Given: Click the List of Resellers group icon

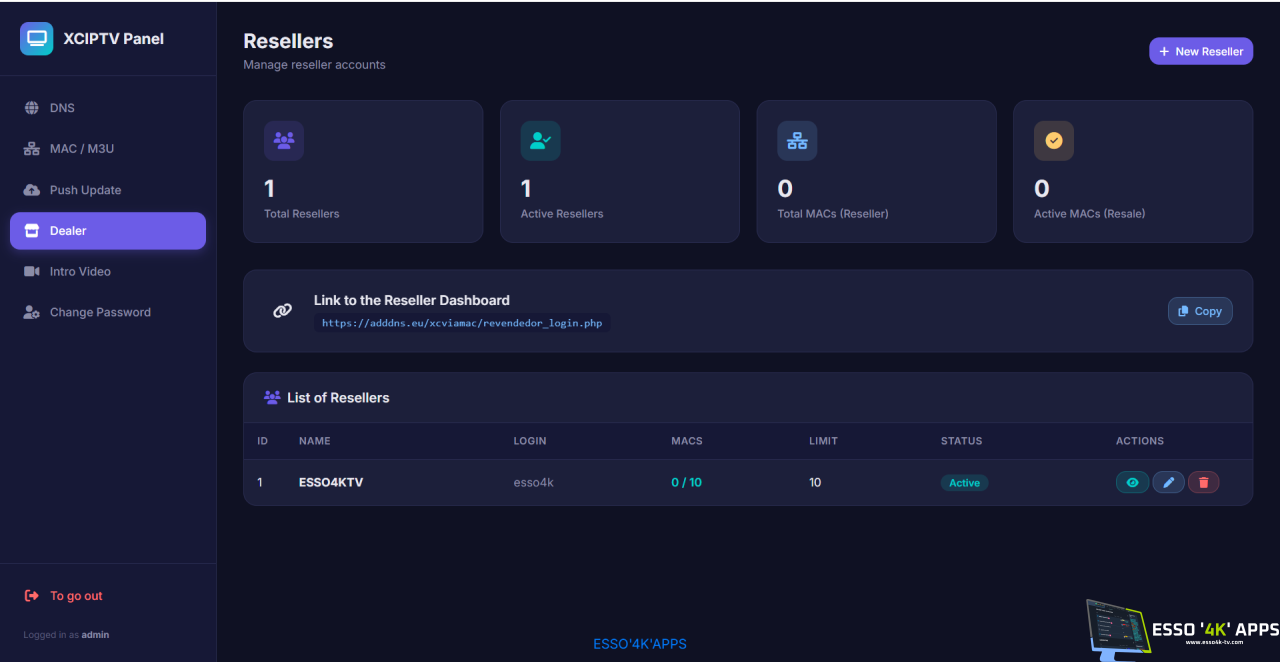Looking at the screenshot, I should coord(272,397).
